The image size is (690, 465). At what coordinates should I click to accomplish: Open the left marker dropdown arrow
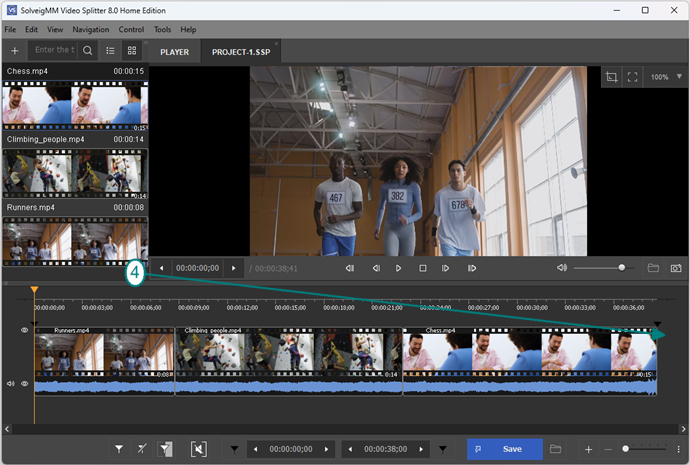[x=235, y=449]
